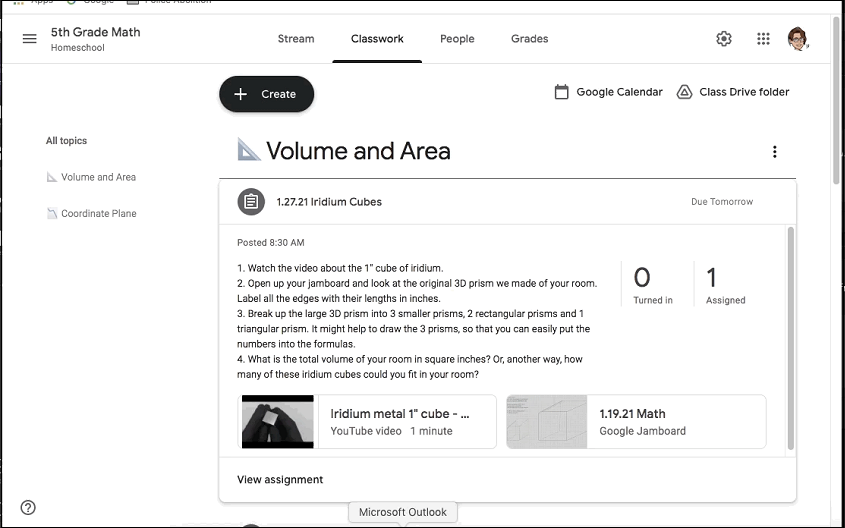The width and height of the screenshot is (845, 528).
Task: Click the Class Drive folder icon
Action: (684, 92)
